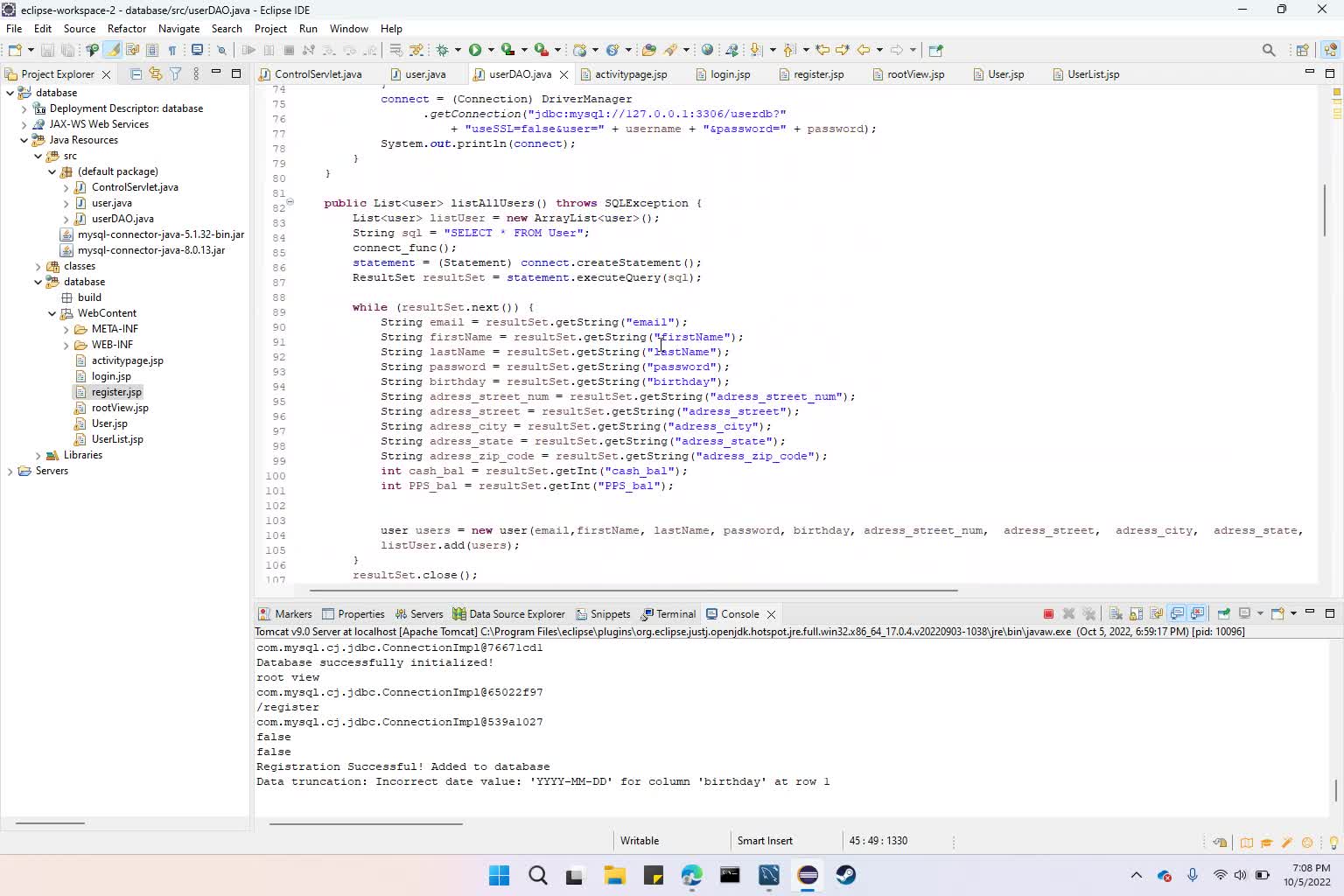The width and height of the screenshot is (1344, 896).
Task: Close the userDAO.java editor tab
Action: [563, 74]
